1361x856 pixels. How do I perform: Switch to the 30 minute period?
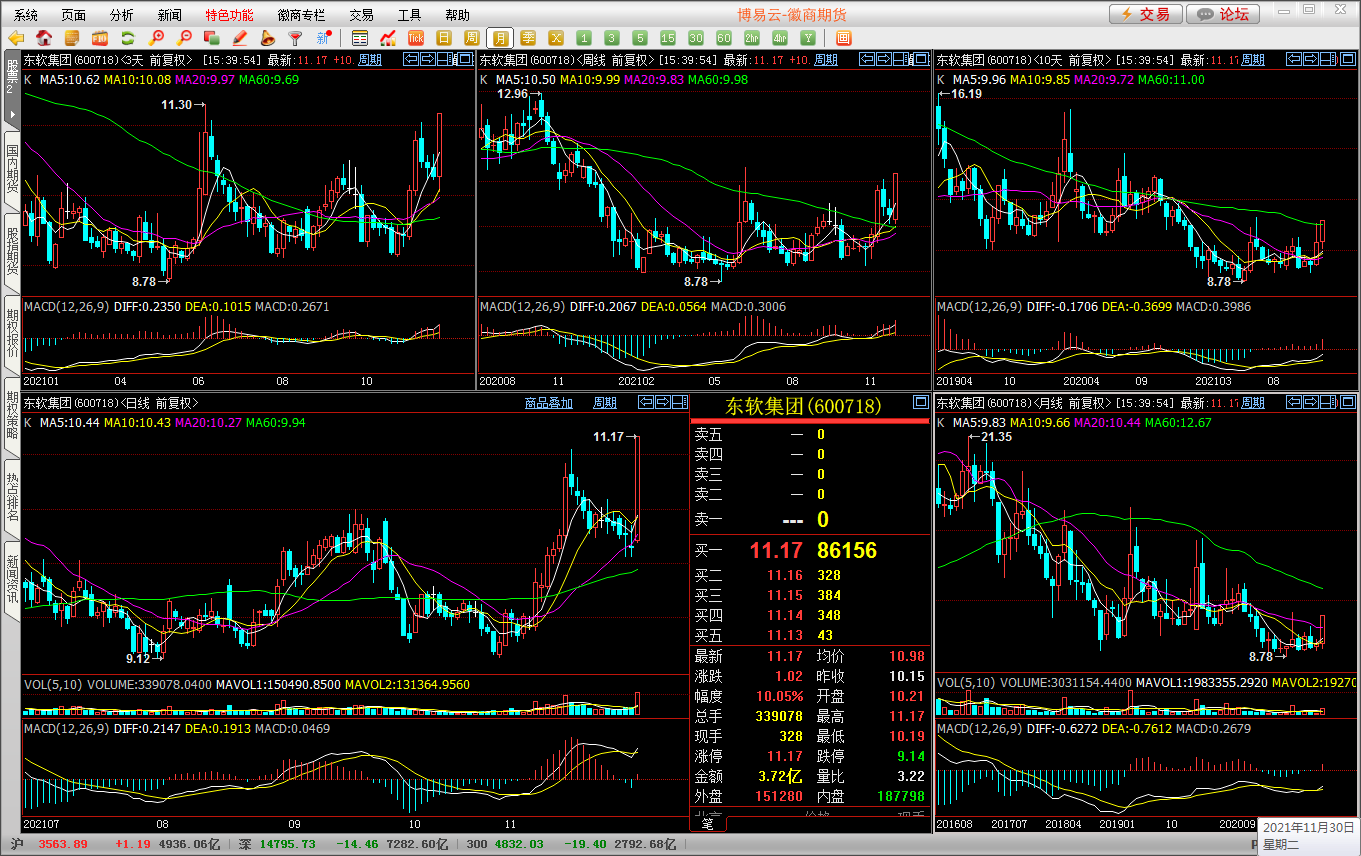tap(696, 38)
